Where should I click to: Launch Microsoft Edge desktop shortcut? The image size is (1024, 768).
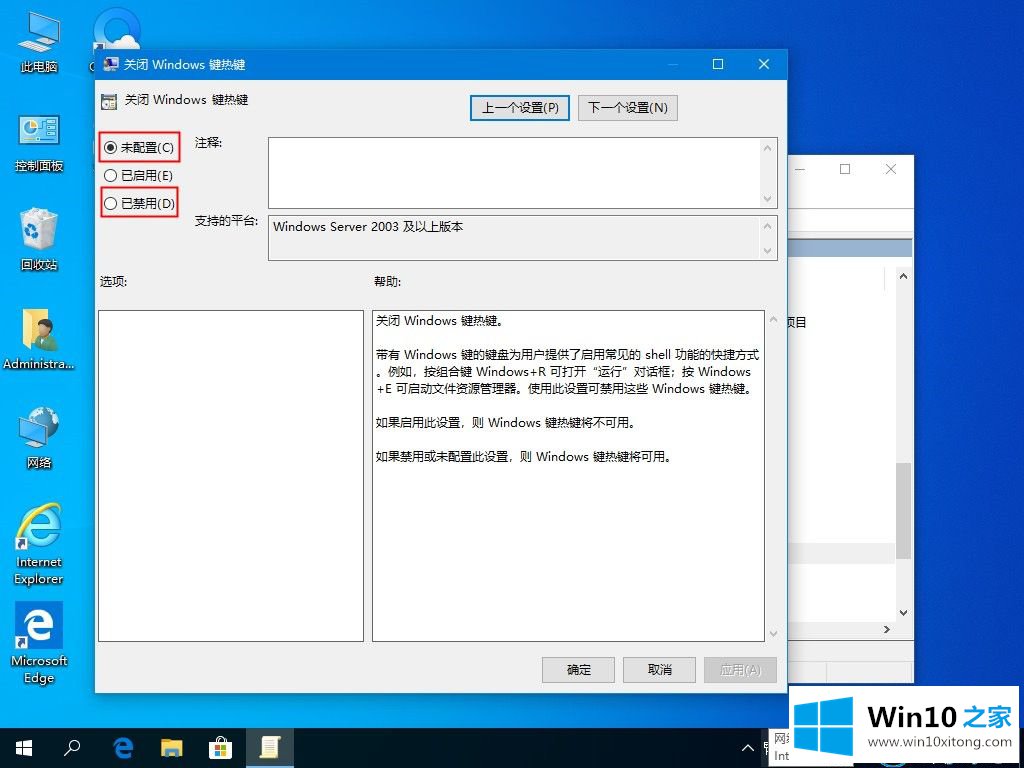coord(39,643)
